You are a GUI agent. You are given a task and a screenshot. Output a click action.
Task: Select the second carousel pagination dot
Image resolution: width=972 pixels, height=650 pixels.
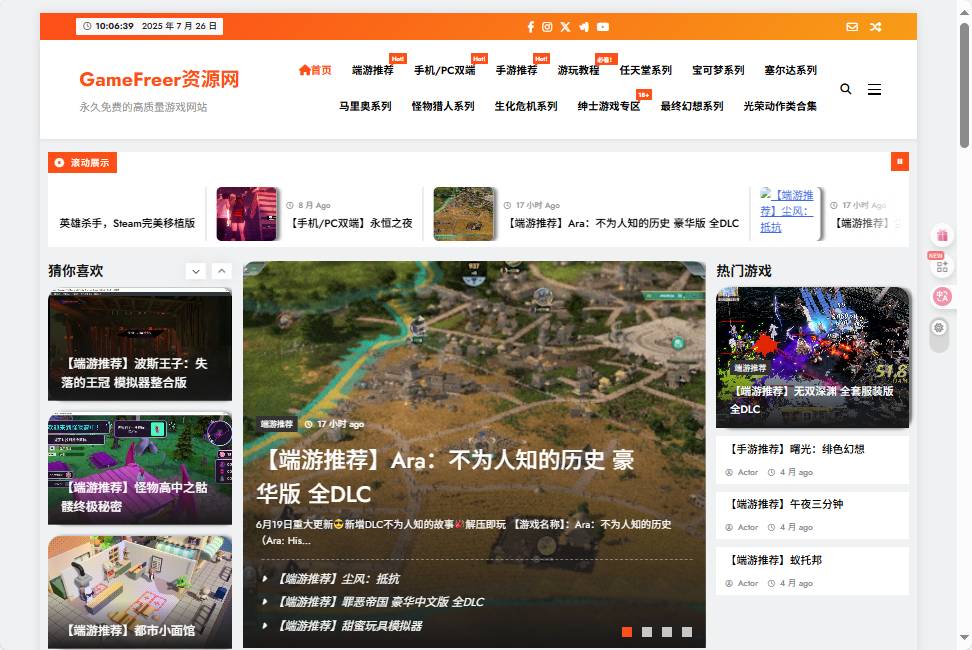647,632
